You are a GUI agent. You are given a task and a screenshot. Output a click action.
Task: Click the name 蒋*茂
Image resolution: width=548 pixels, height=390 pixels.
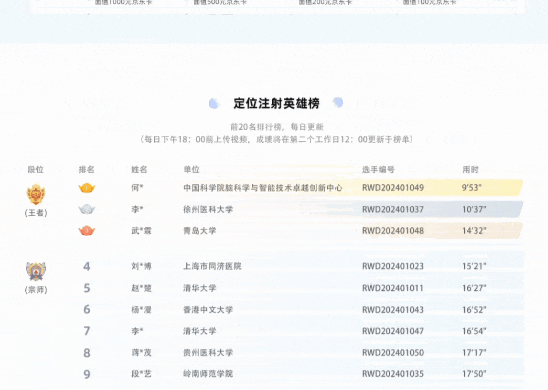(x=141, y=353)
